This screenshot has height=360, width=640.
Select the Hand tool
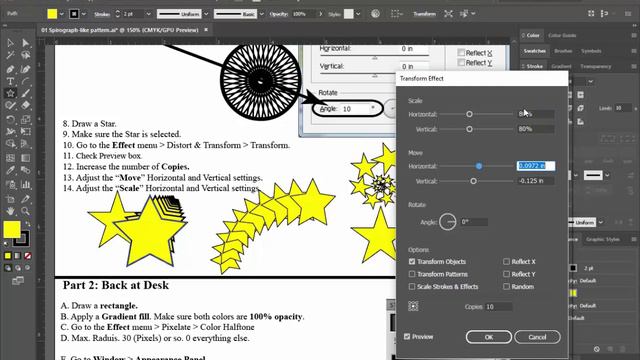coord(10,211)
